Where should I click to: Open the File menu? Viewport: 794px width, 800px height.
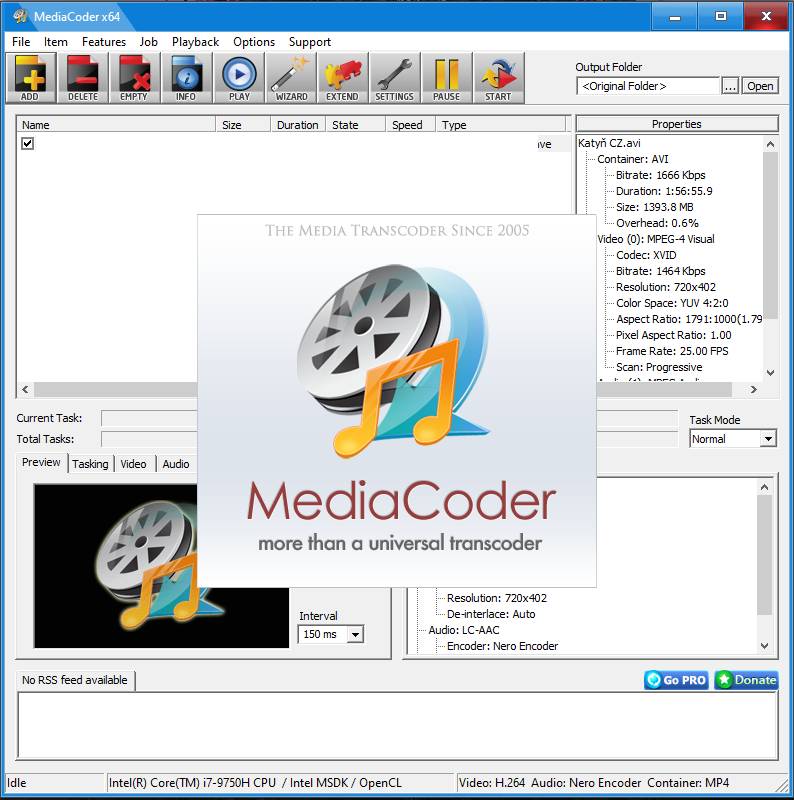point(21,42)
